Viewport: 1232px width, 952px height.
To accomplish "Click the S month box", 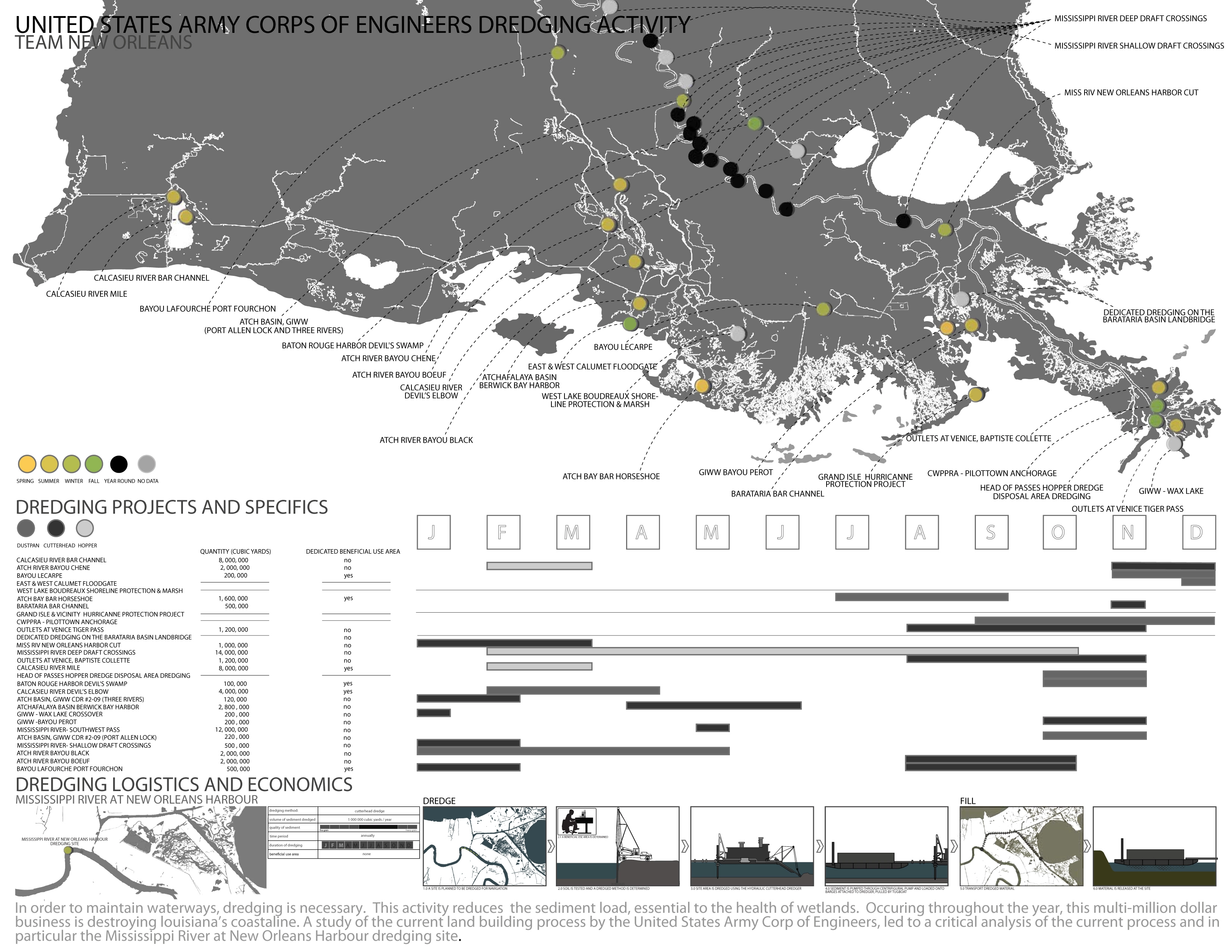I will coord(991,532).
